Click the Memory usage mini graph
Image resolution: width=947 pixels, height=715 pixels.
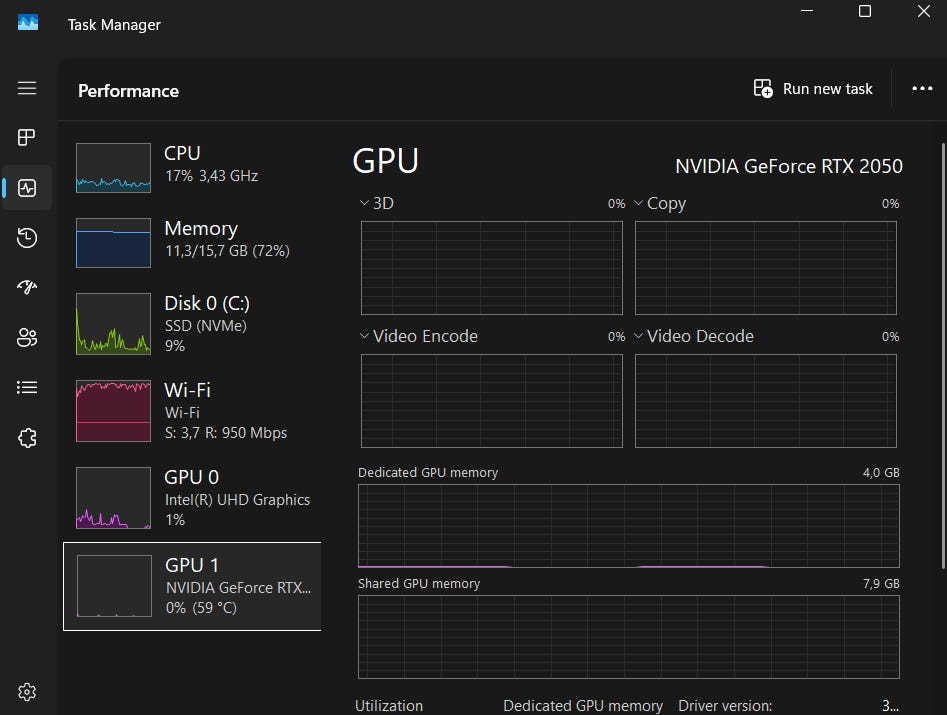tap(113, 243)
